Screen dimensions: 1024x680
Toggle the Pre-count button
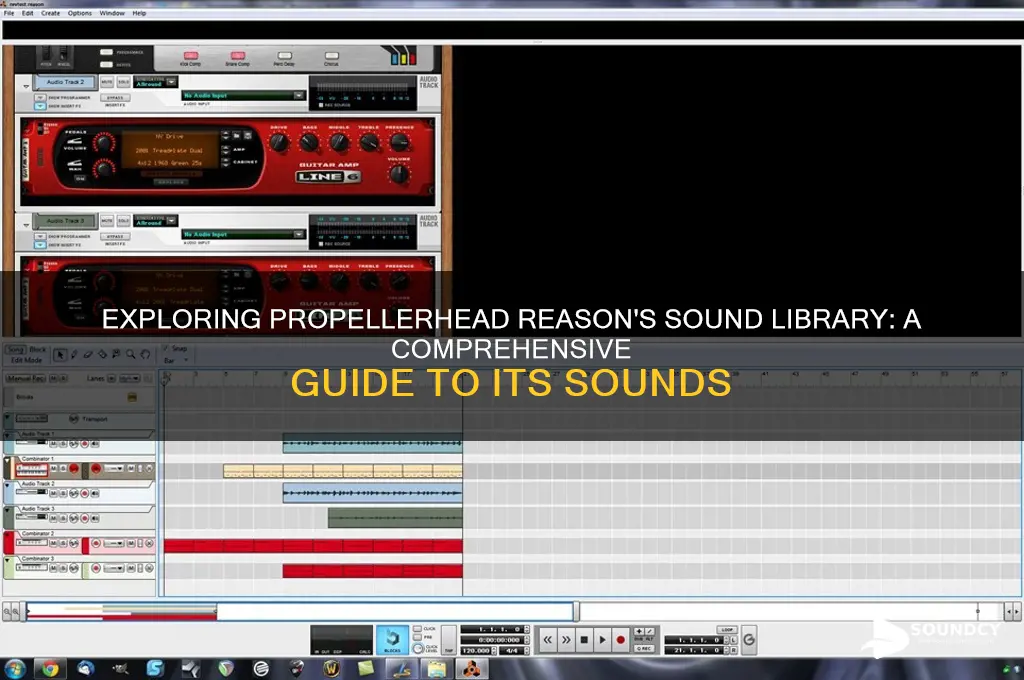coord(417,638)
